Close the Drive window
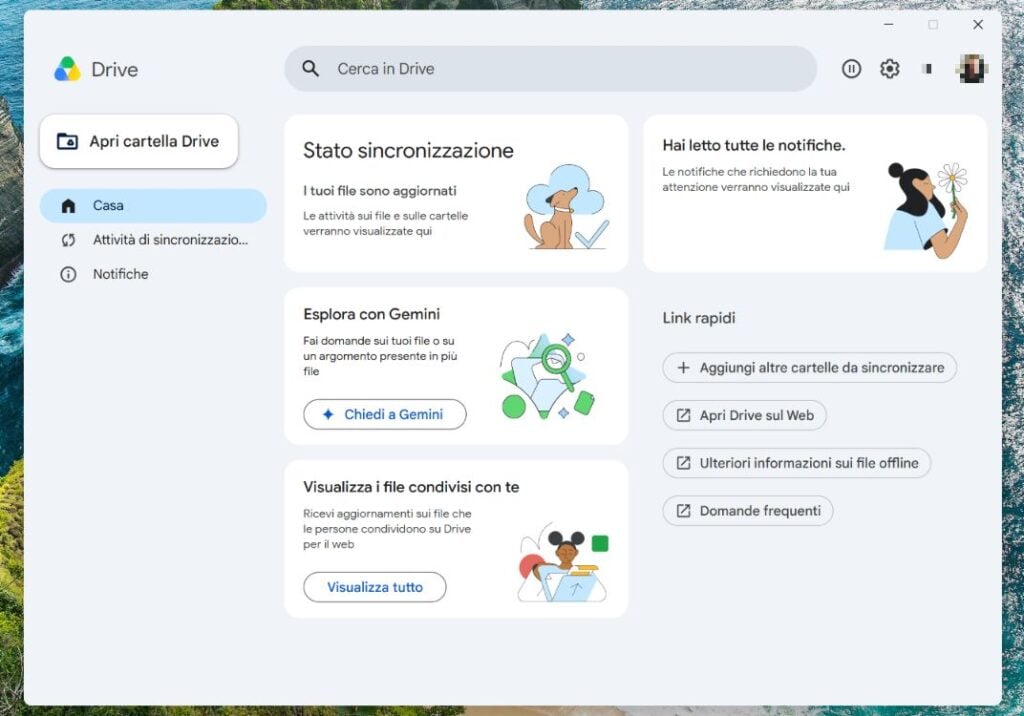This screenshot has height=716, width=1024. [978, 24]
